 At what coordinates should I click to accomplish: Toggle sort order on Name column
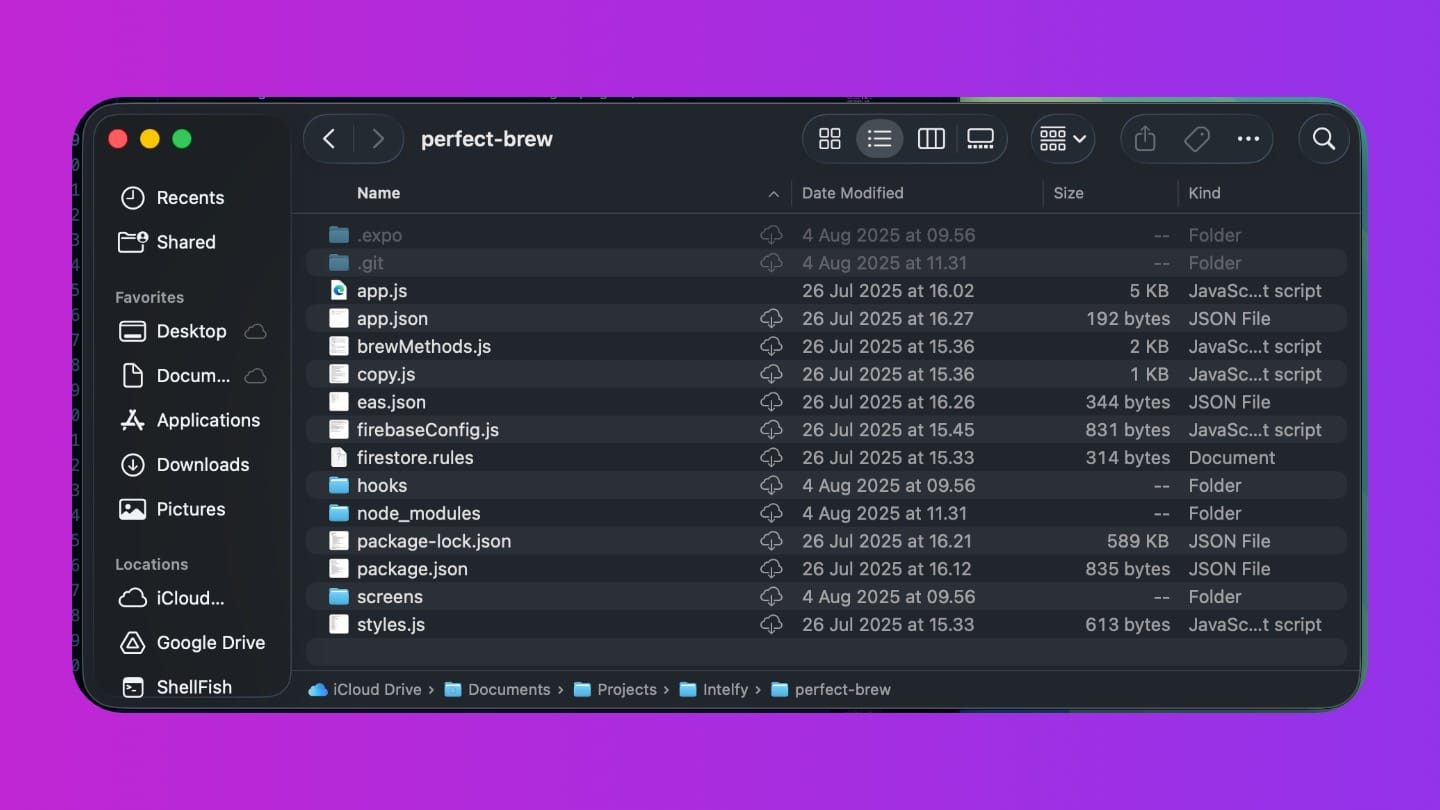tap(773, 194)
